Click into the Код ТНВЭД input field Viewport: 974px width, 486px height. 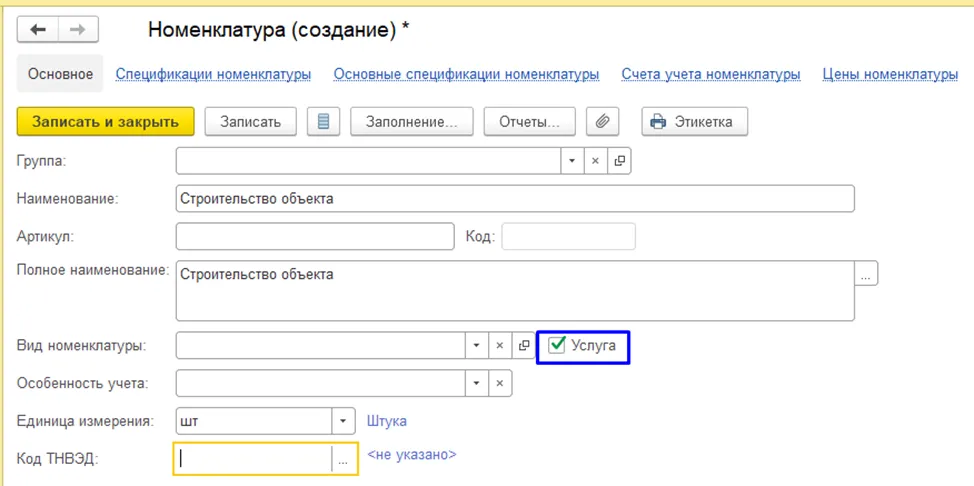tap(253, 458)
